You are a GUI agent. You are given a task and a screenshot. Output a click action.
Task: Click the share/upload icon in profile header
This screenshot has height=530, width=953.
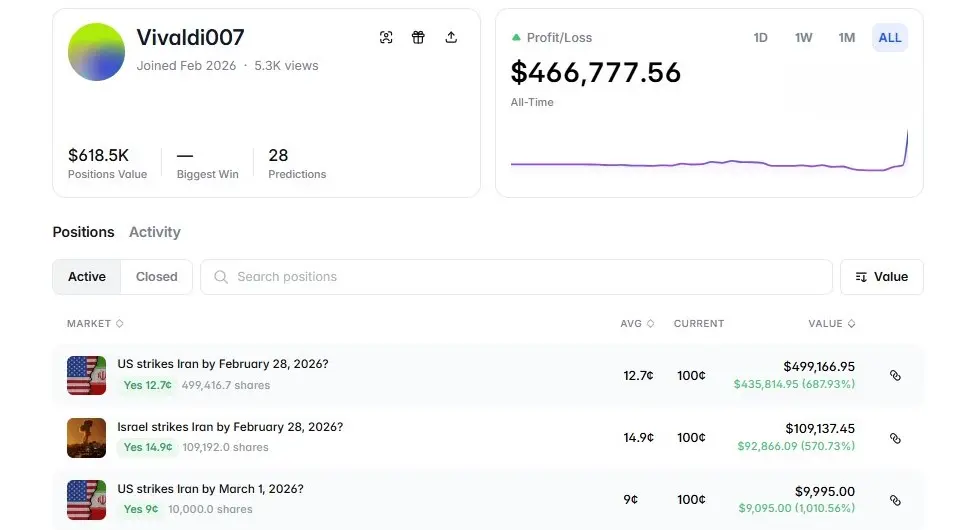point(451,38)
